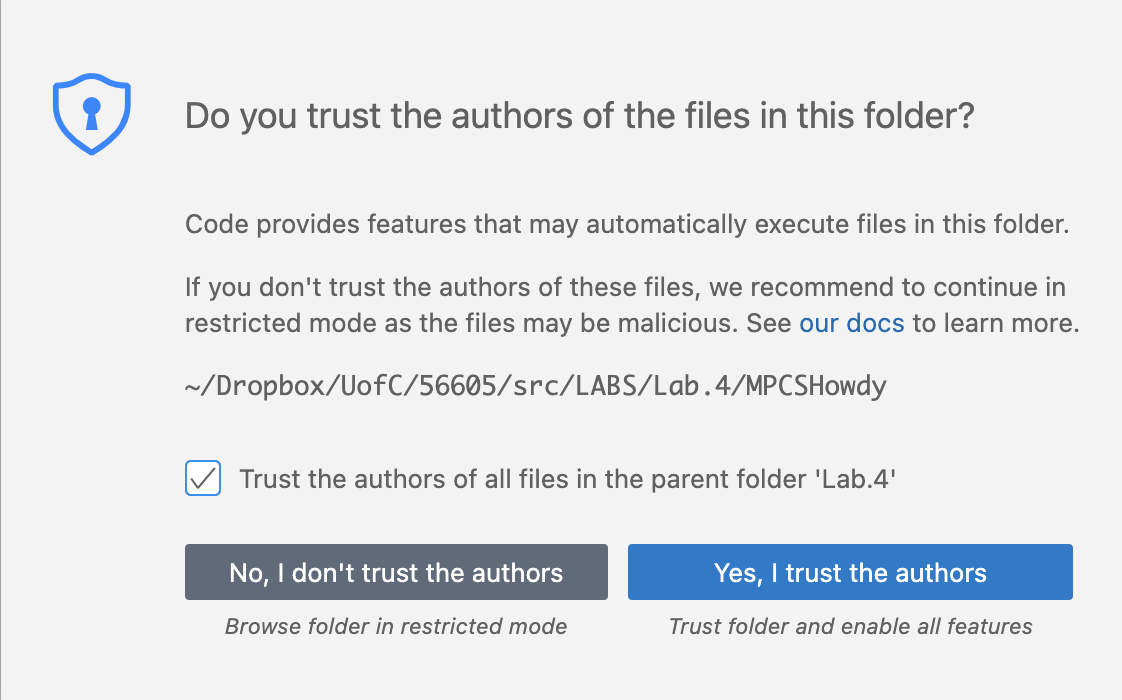
Task: Click the blue shield keyhole icon
Action: pyautogui.click(x=92, y=114)
